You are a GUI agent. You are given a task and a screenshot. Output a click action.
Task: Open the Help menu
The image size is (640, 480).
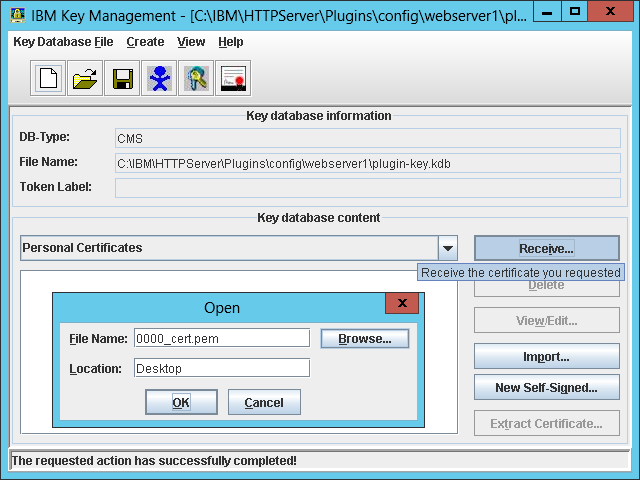(231, 42)
